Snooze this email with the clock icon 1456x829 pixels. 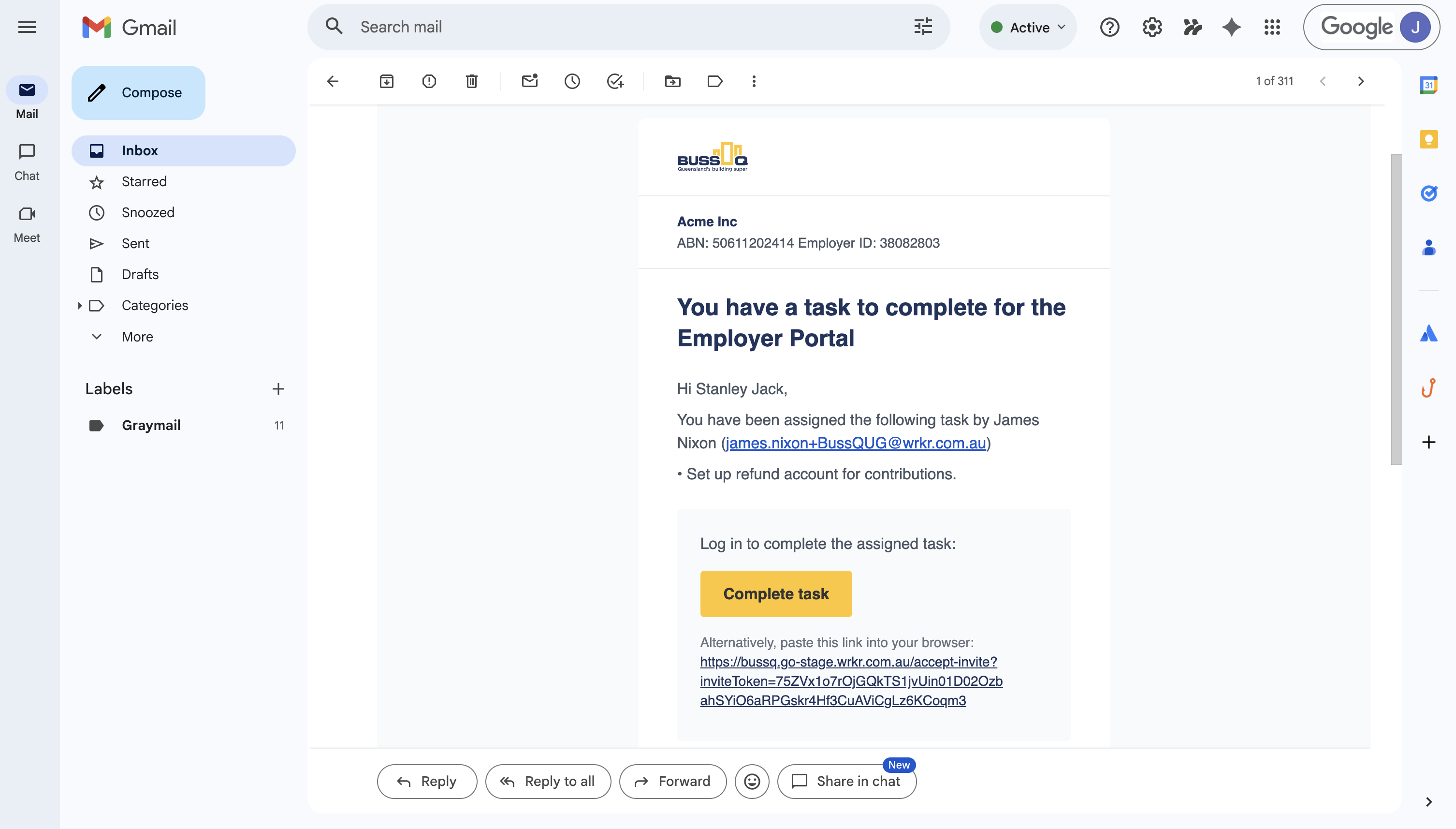pos(572,81)
